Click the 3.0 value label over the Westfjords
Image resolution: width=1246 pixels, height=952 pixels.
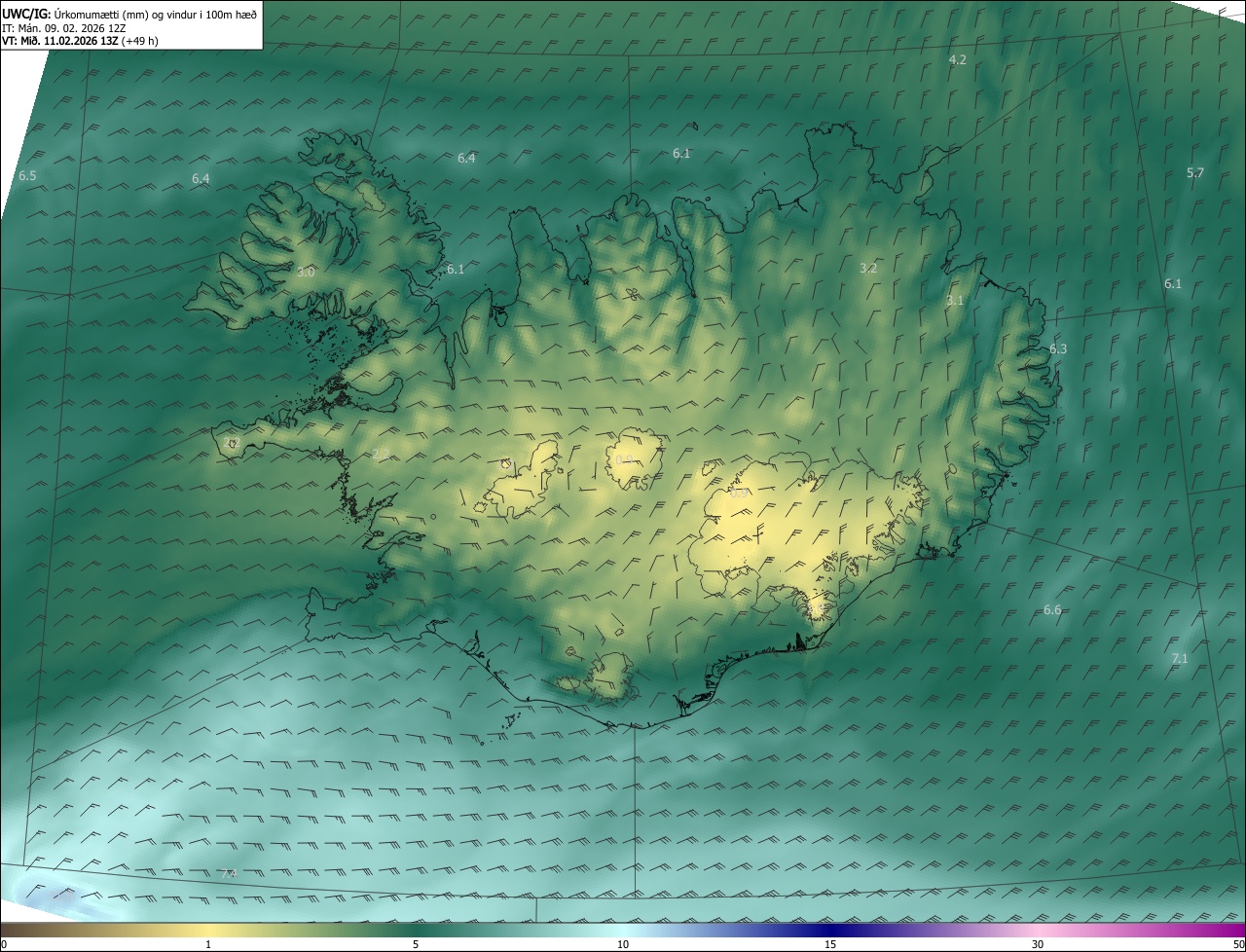306,273
